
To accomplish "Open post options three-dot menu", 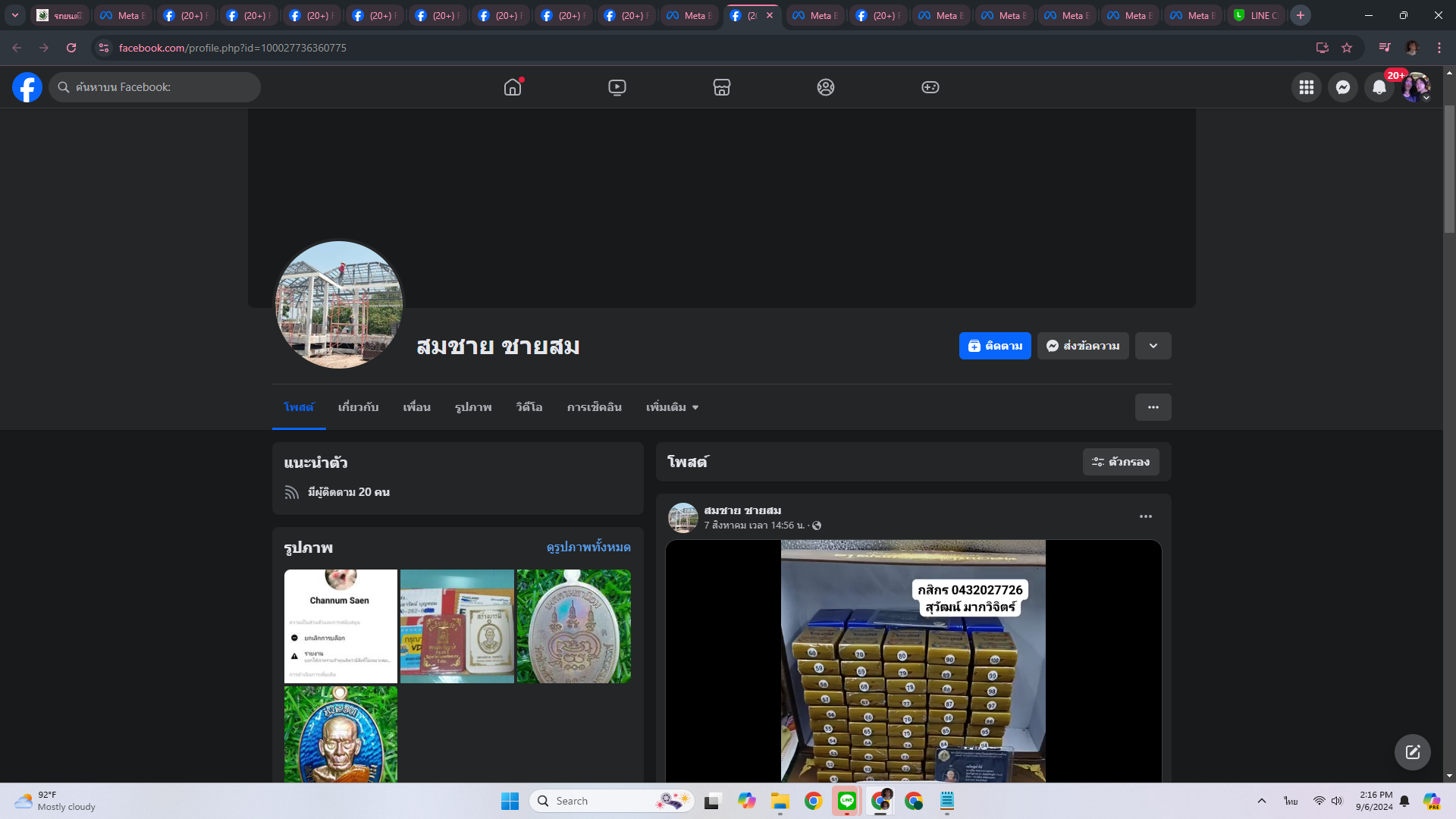I will point(1145,516).
